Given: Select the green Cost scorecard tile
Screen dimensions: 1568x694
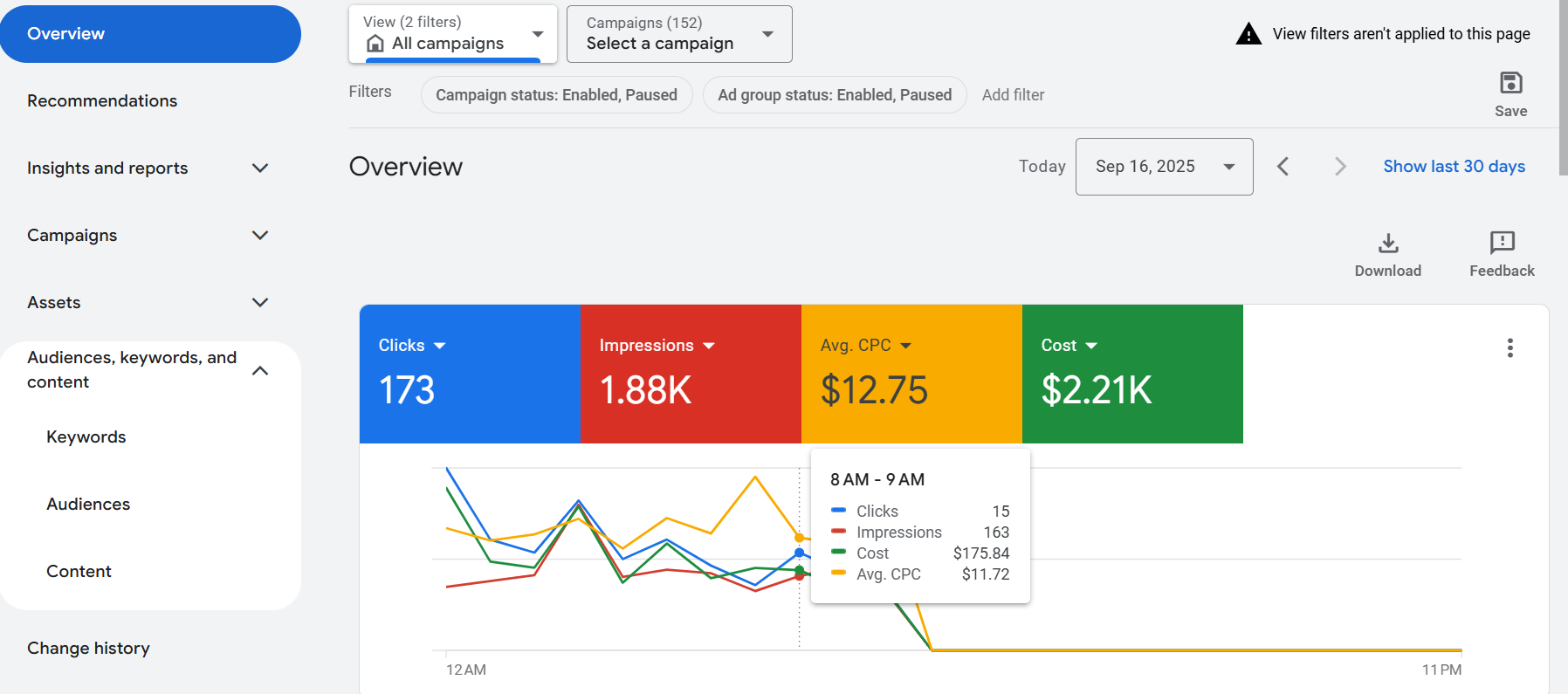Looking at the screenshot, I should 1132,374.
